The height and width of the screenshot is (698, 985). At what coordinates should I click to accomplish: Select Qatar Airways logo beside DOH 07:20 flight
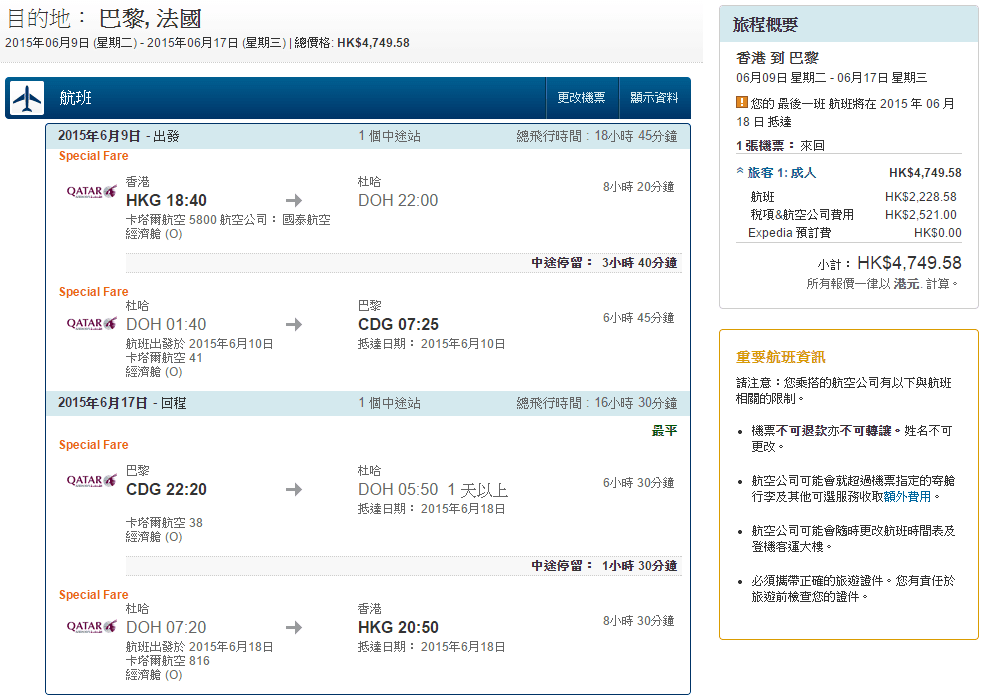(91, 627)
